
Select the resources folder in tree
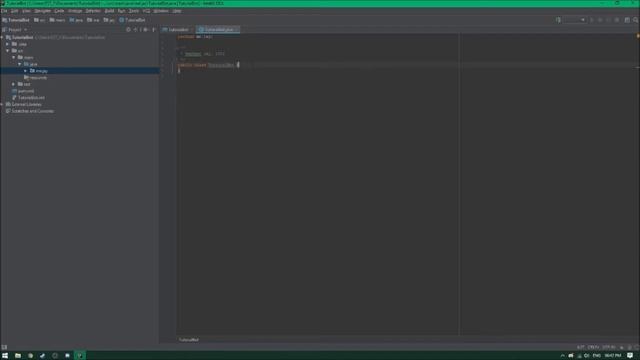[36, 78]
